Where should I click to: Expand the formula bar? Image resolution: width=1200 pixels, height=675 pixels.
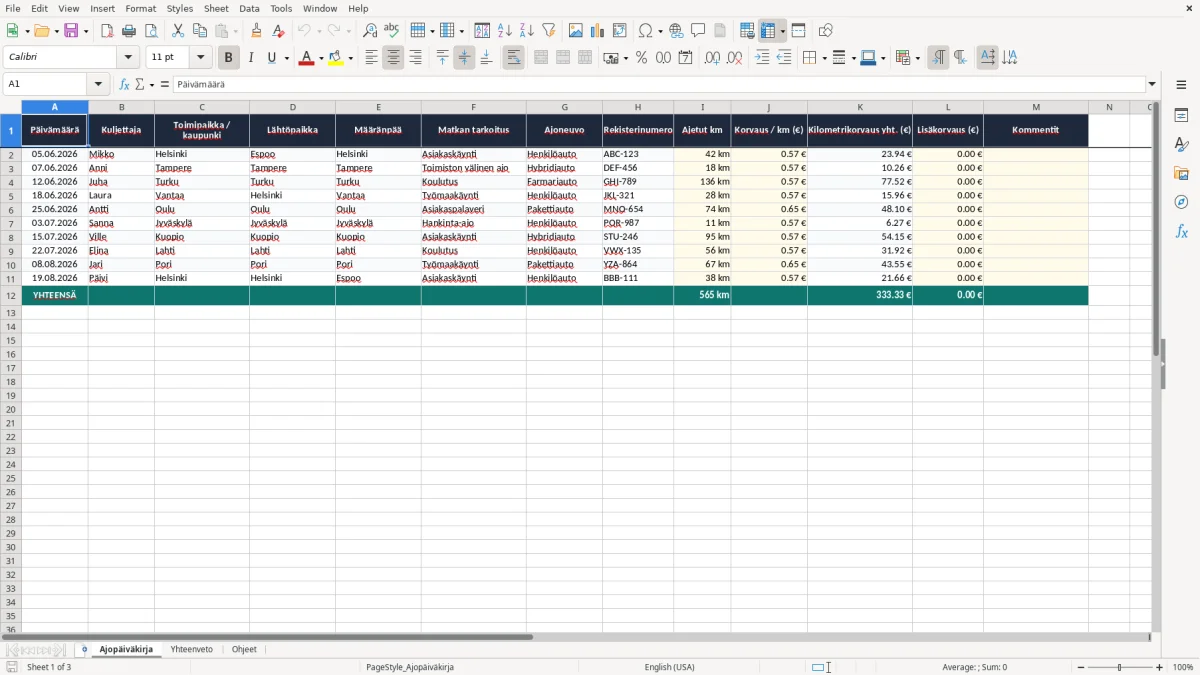coord(1152,85)
